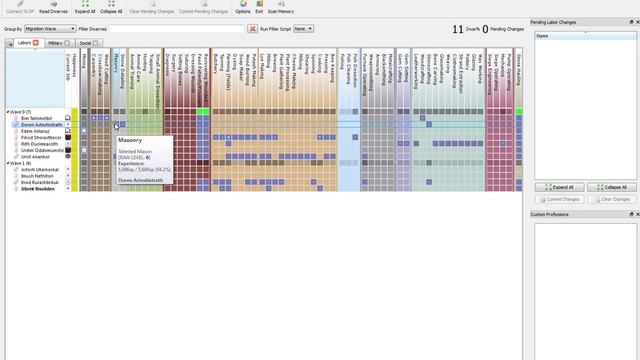Select dwarf Doren Asteshistrath in the list
Image resolution: width=640 pixels, height=360 pixels.
pos(42,124)
